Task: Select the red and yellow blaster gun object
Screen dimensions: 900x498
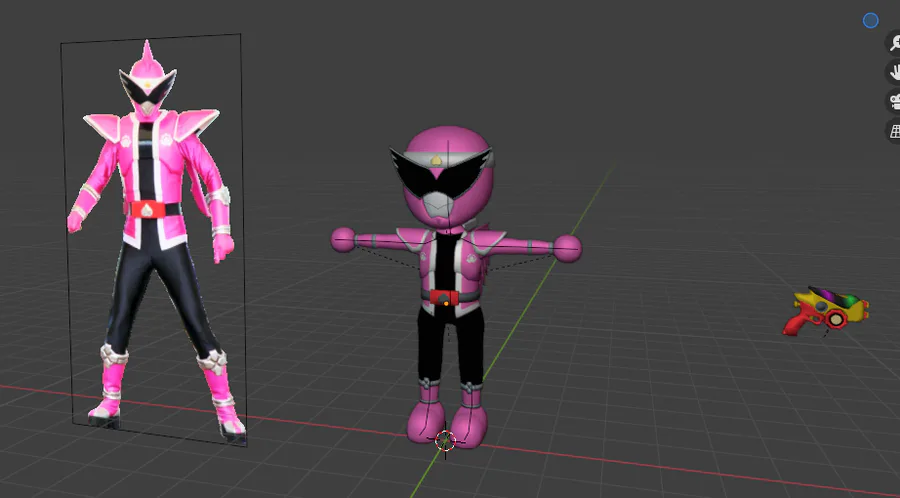Action: 826,312
